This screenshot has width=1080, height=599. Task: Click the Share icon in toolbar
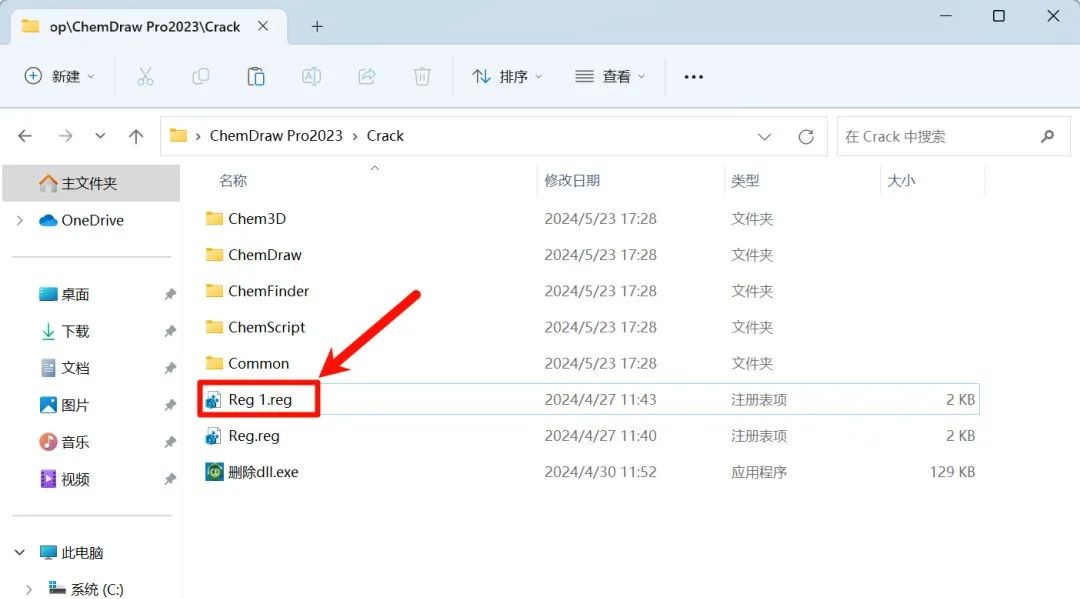coord(367,76)
